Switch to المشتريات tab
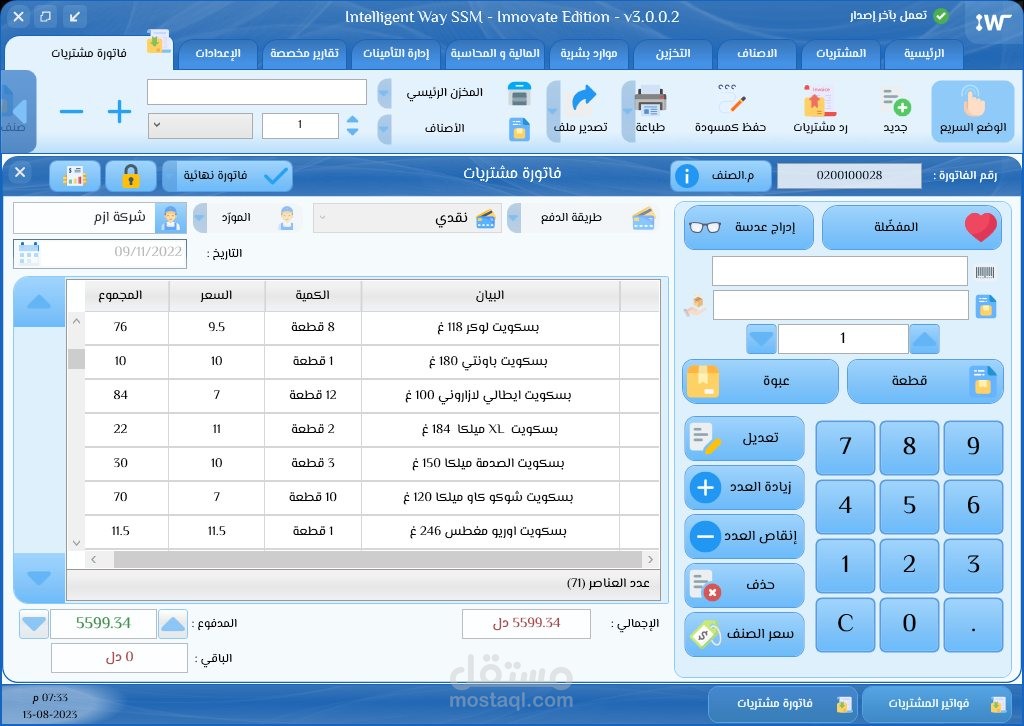 click(x=841, y=54)
